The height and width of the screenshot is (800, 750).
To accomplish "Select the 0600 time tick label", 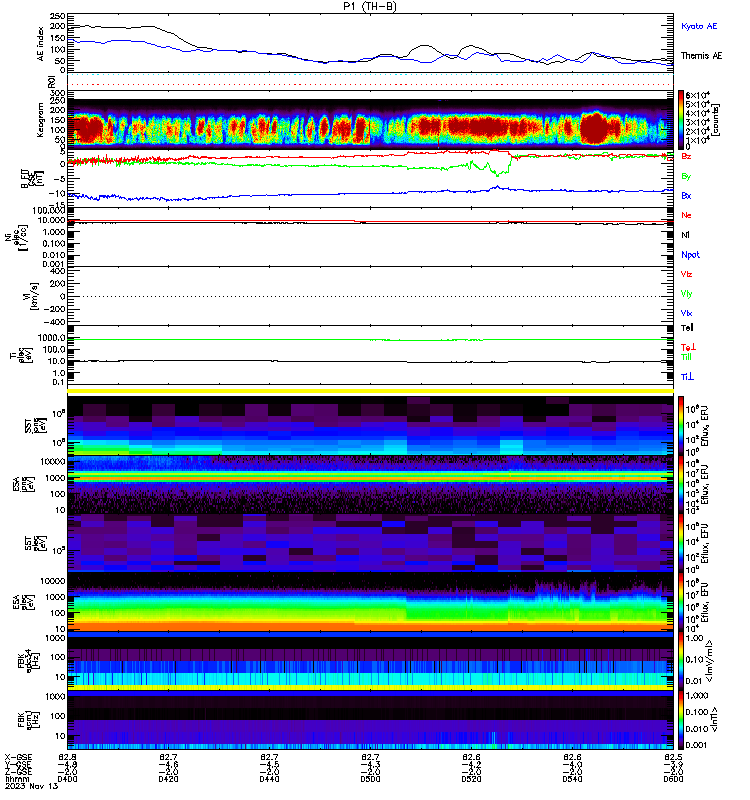I will click(673, 779).
